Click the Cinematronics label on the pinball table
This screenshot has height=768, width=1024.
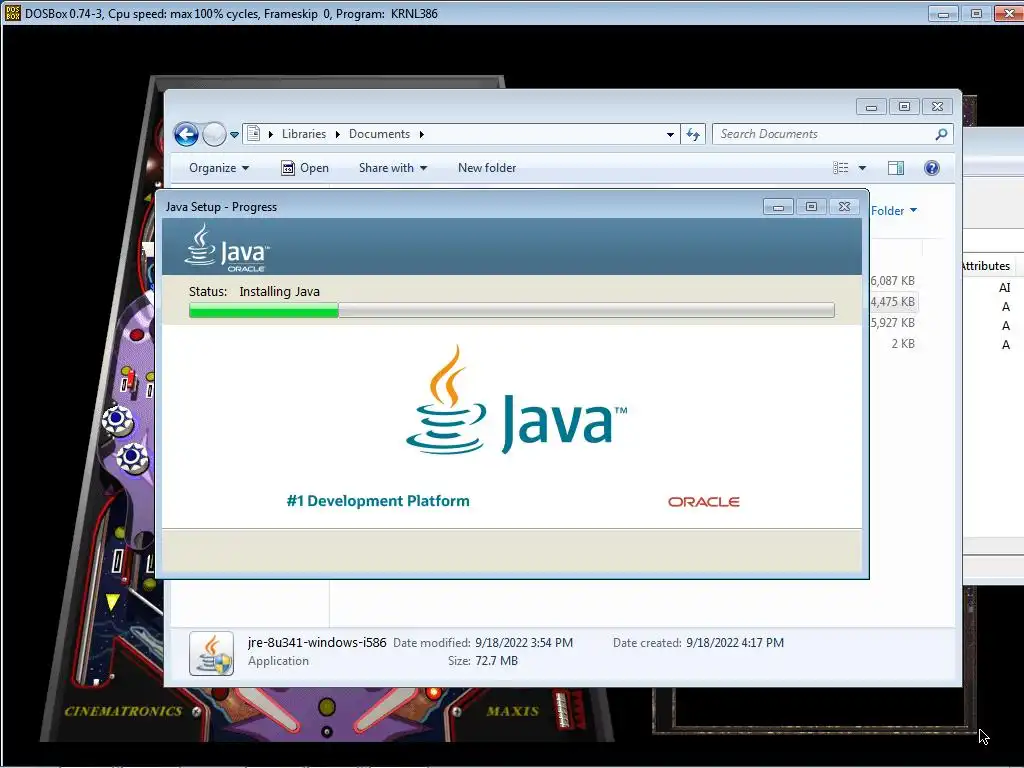[123, 711]
